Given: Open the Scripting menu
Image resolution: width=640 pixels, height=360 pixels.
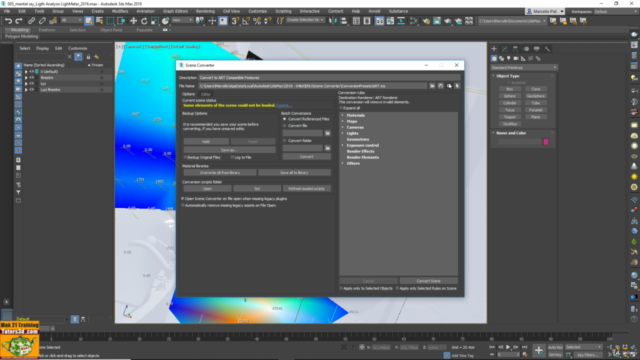Looking at the screenshot, I should (283, 11).
